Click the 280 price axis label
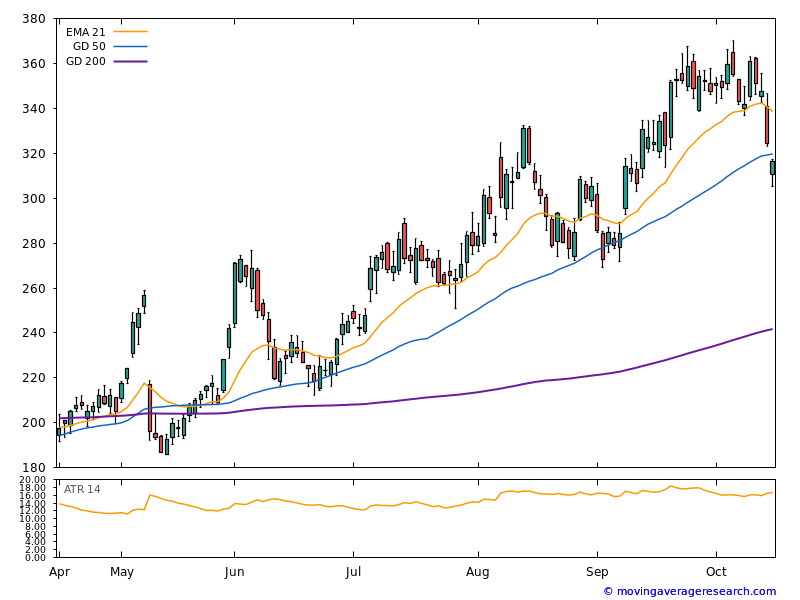This screenshot has height=600, width=800. coord(34,243)
